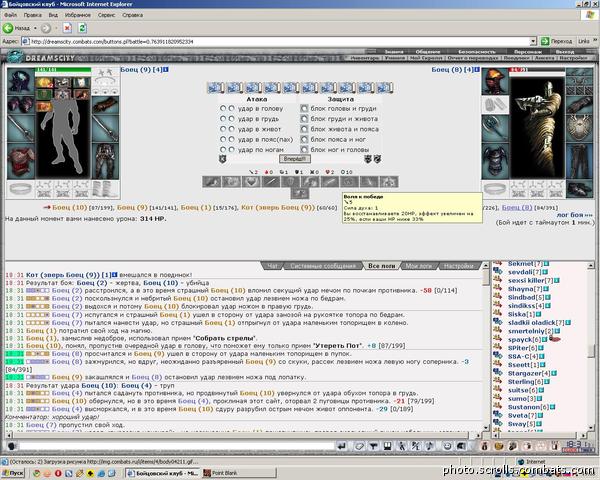Screen dimensions: 600x480
Task: Click player name sladkii oladick[7]
Action: [536, 323]
